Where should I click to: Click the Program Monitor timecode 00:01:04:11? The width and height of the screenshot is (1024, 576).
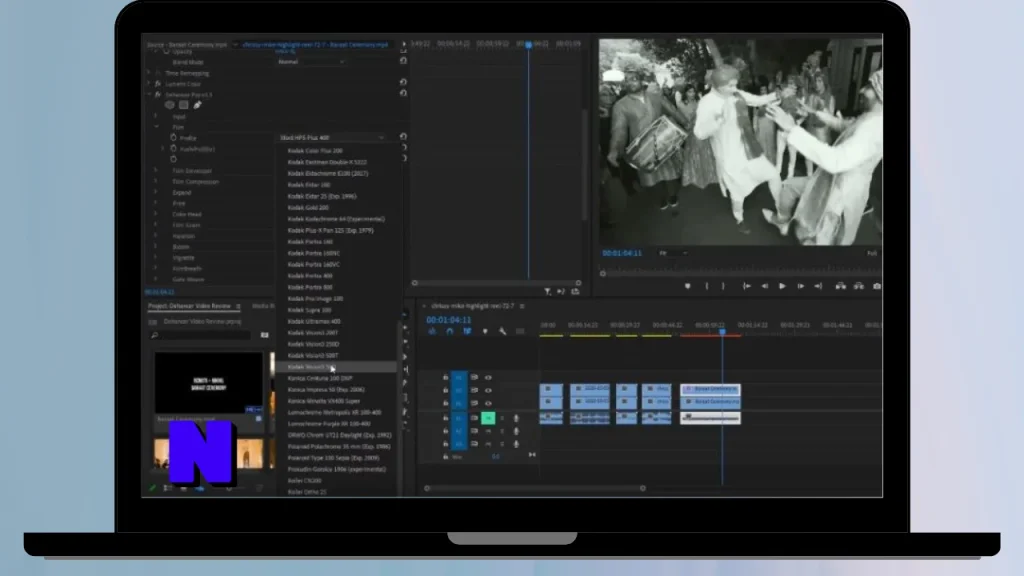(x=622, y=253)
